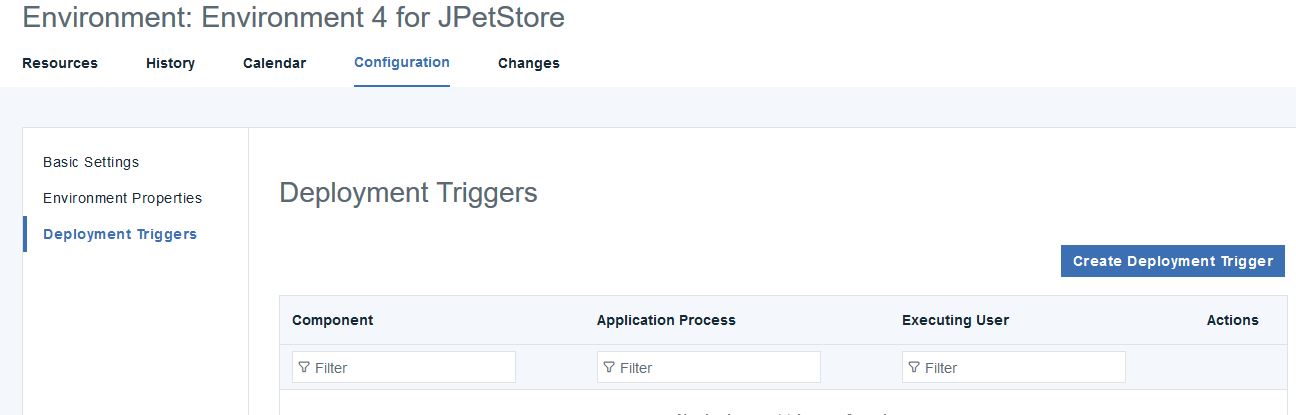The image size is (1296, 415).
Task: Click the filter icon in Executing User filter
Action: (x=914, y=368)
